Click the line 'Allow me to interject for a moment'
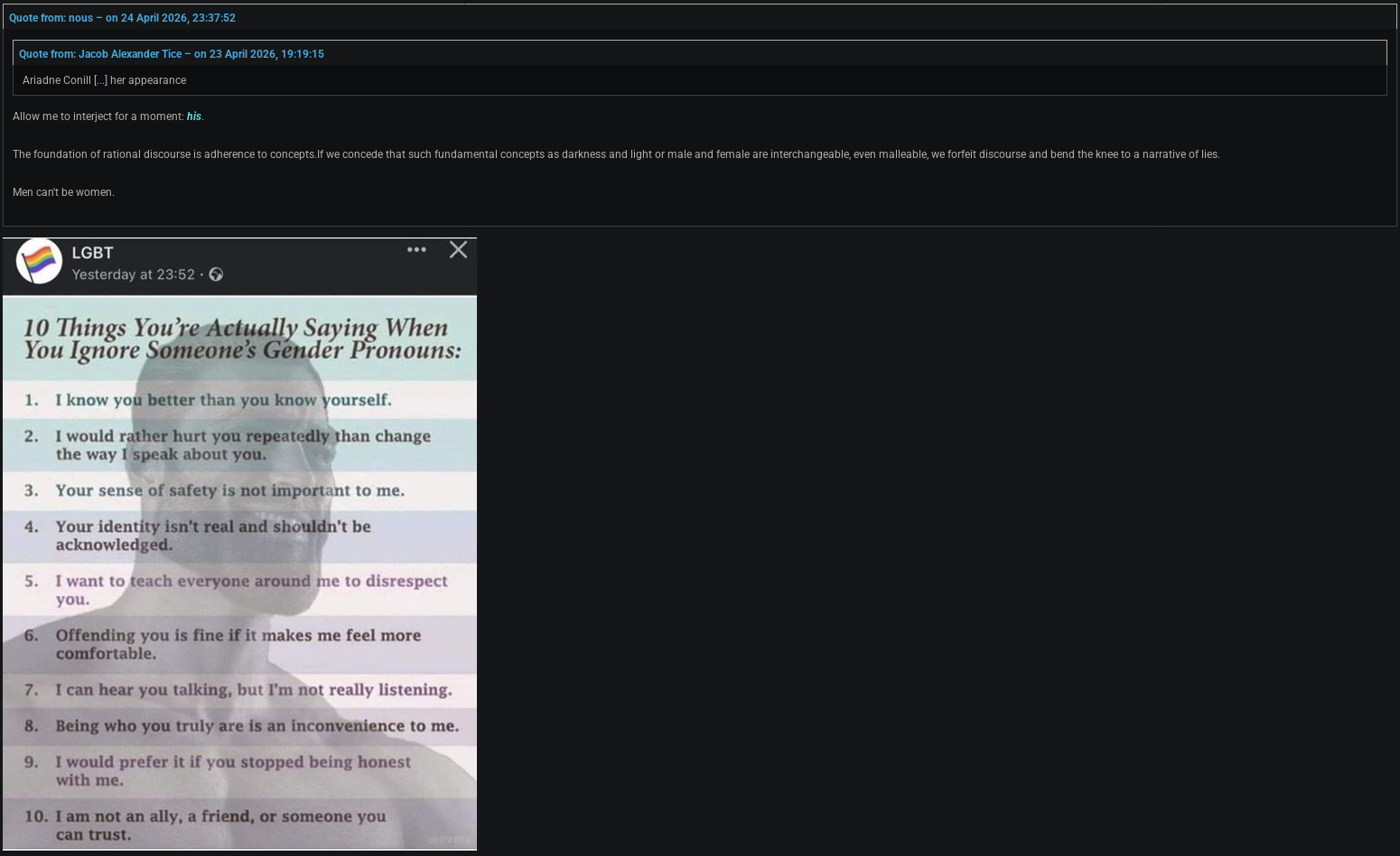 pos(108,116)
